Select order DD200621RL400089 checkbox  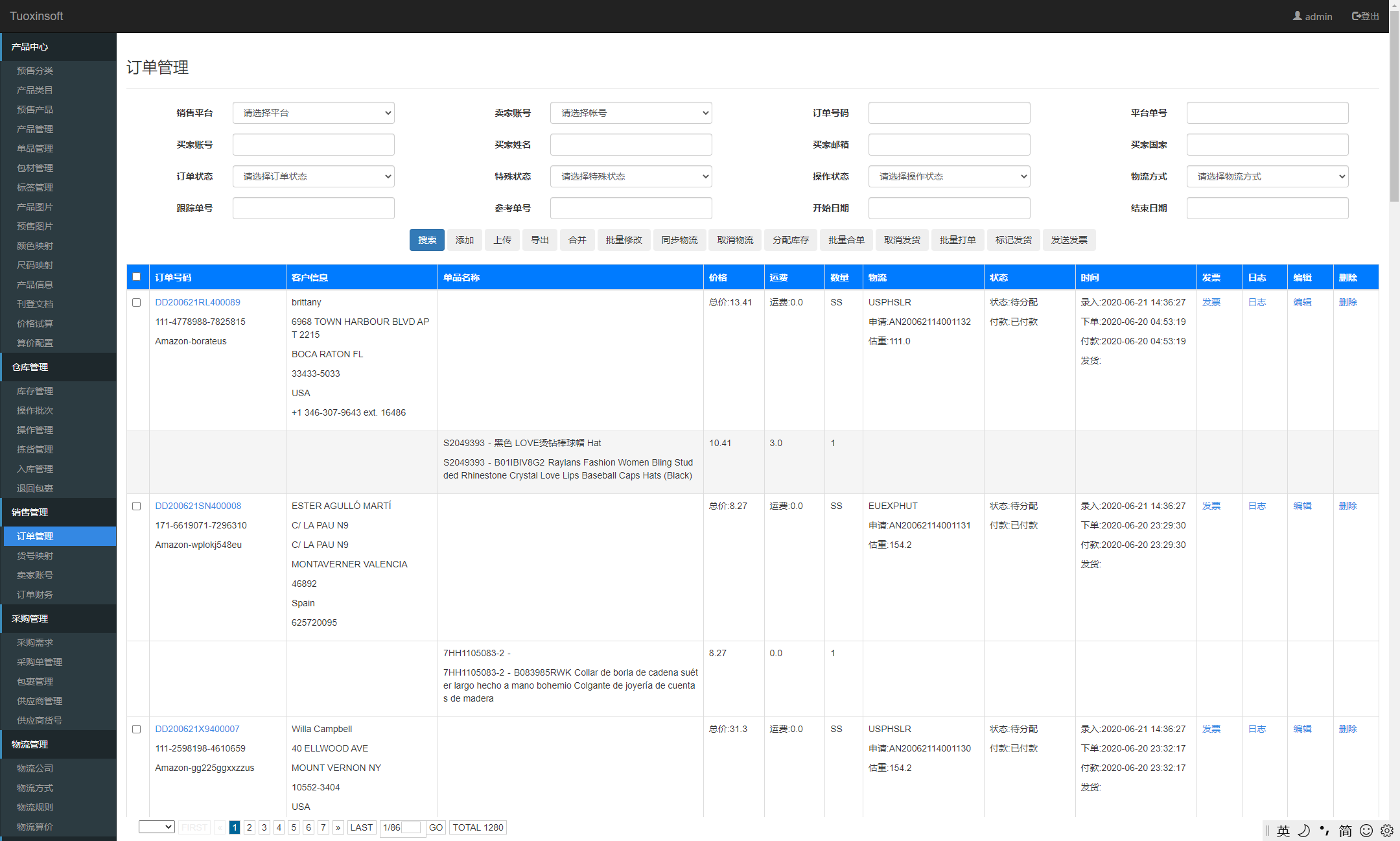pos(136,303)
